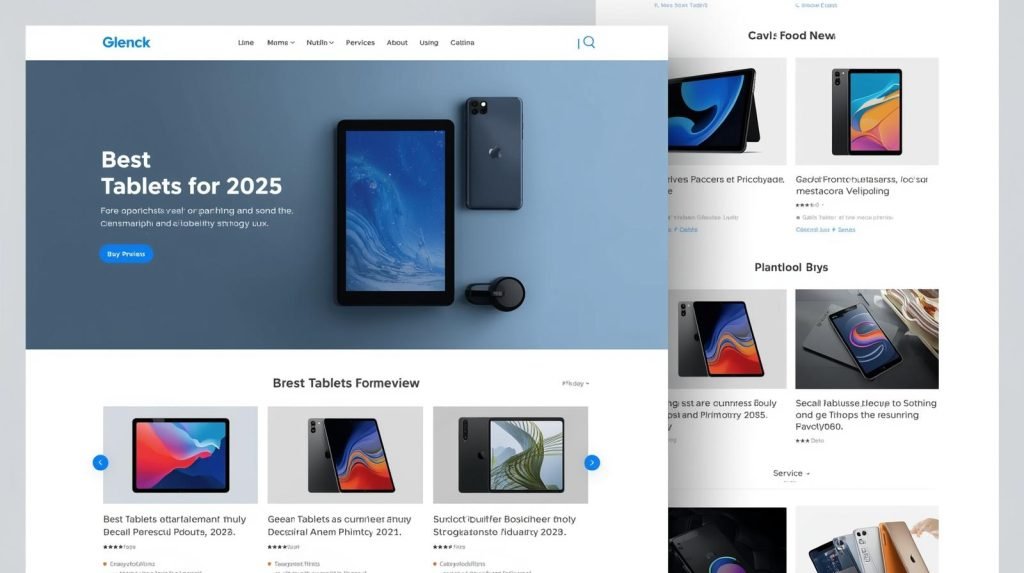The height and width of the screenshot is (573, 1024).
Task: Open the Catlina navigation item
Action: point(462,42)
